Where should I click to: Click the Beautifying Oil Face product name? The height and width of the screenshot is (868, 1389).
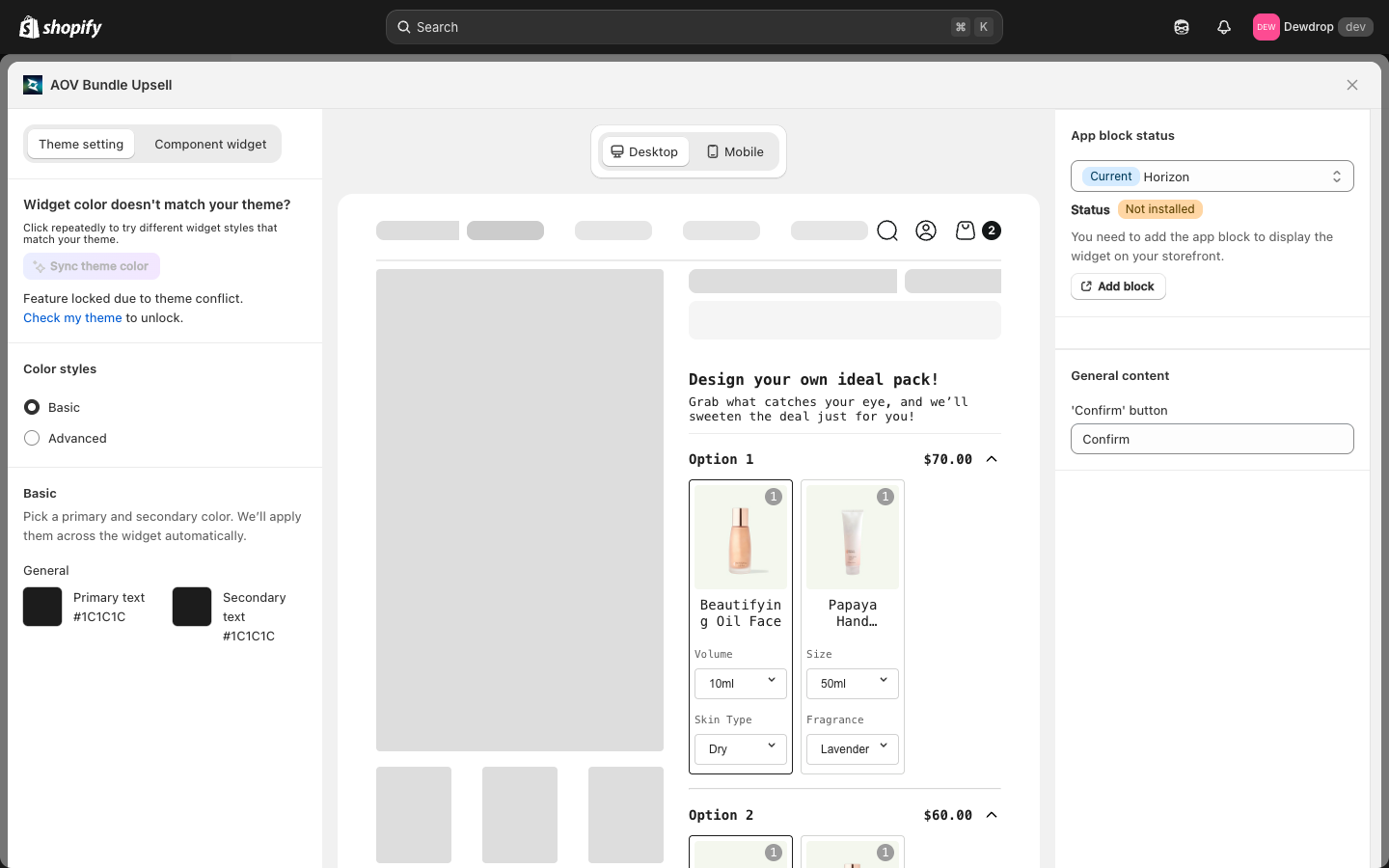click(x=741, y=613)
